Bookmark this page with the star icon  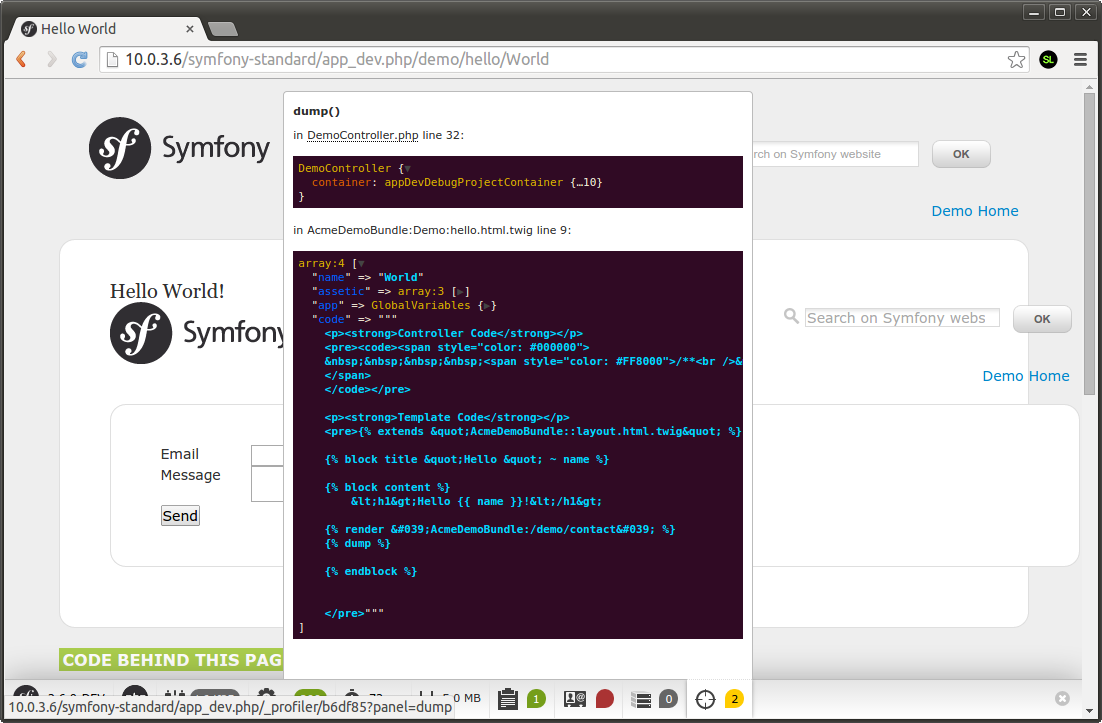(x=1016, y=60)
